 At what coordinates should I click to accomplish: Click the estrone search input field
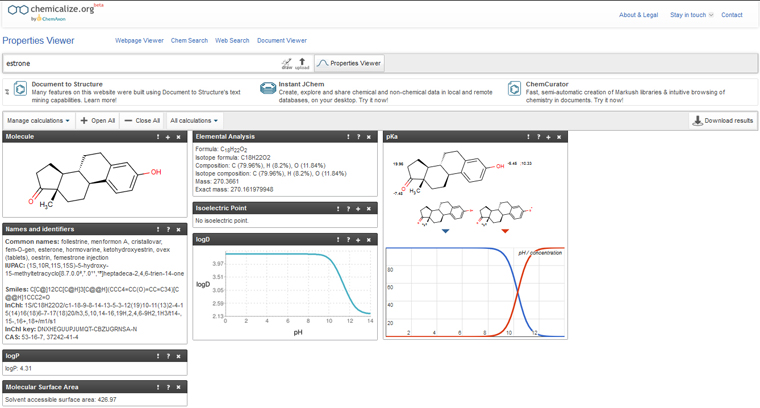click(140, 63)
